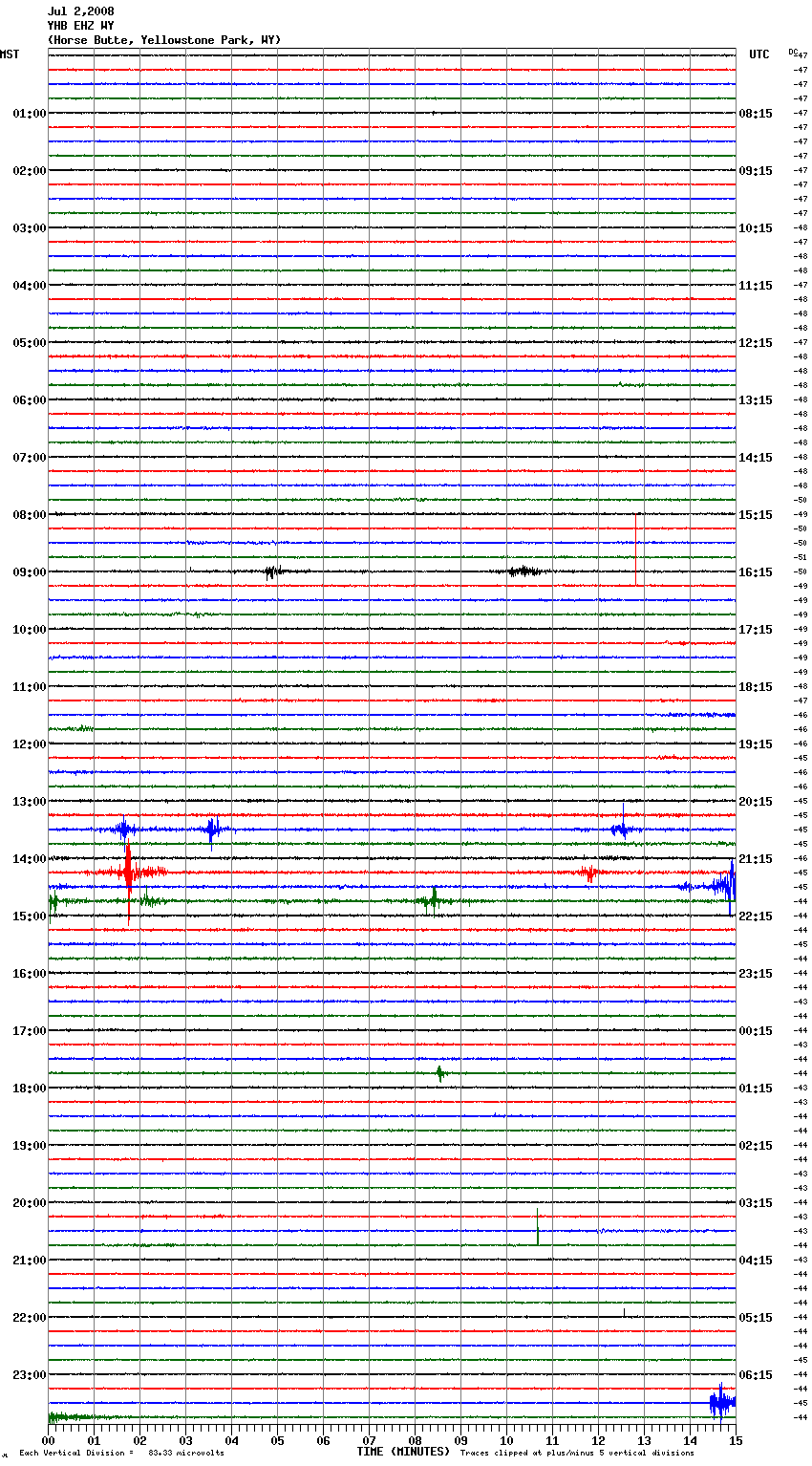Screen dimensions: 812x1466
Task: Select the 09:00 MST row label
Action: tap(30, 572)
